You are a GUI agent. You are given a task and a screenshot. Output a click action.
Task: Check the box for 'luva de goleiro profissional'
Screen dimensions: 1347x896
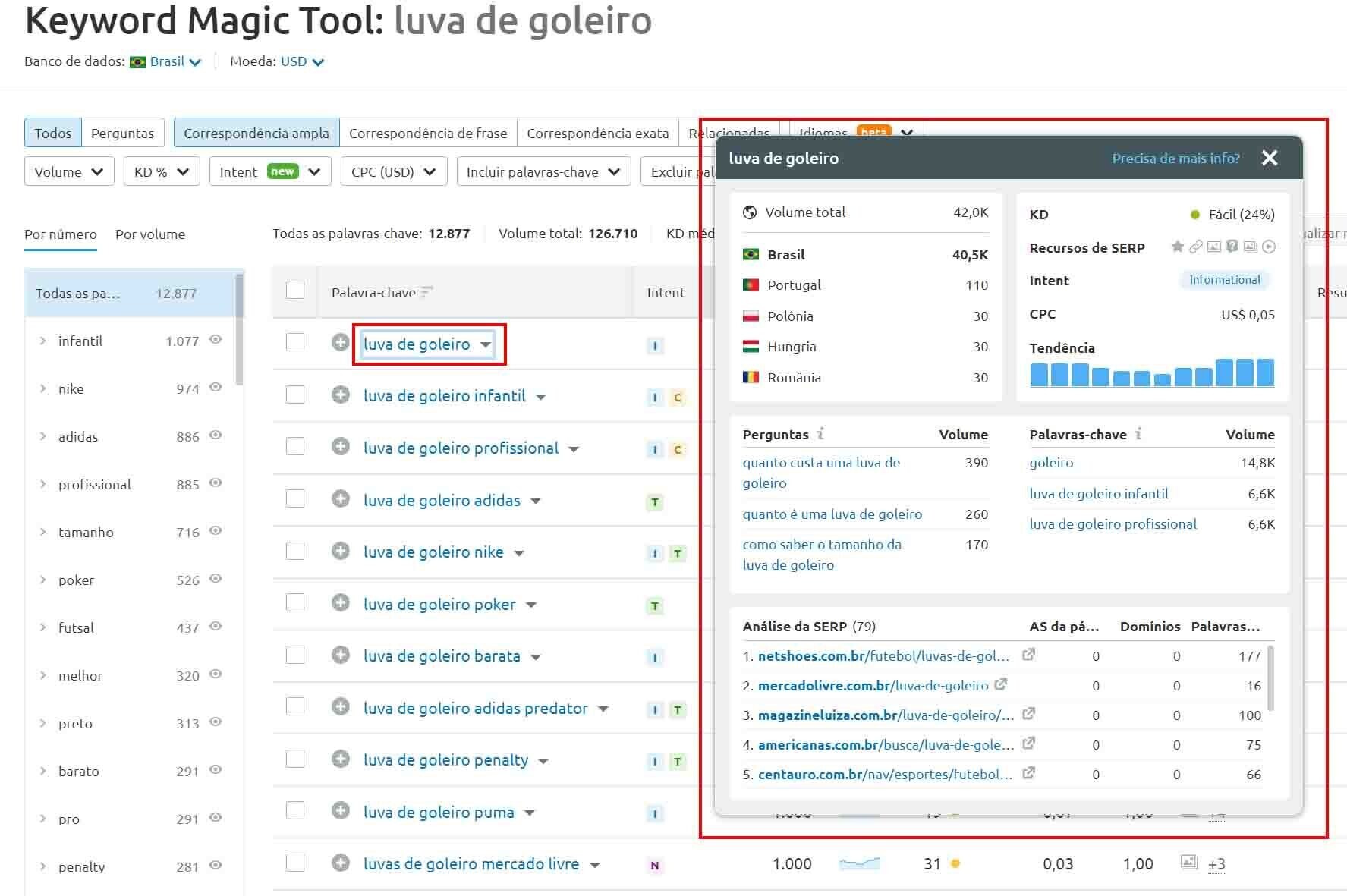[x=295, y=446]
